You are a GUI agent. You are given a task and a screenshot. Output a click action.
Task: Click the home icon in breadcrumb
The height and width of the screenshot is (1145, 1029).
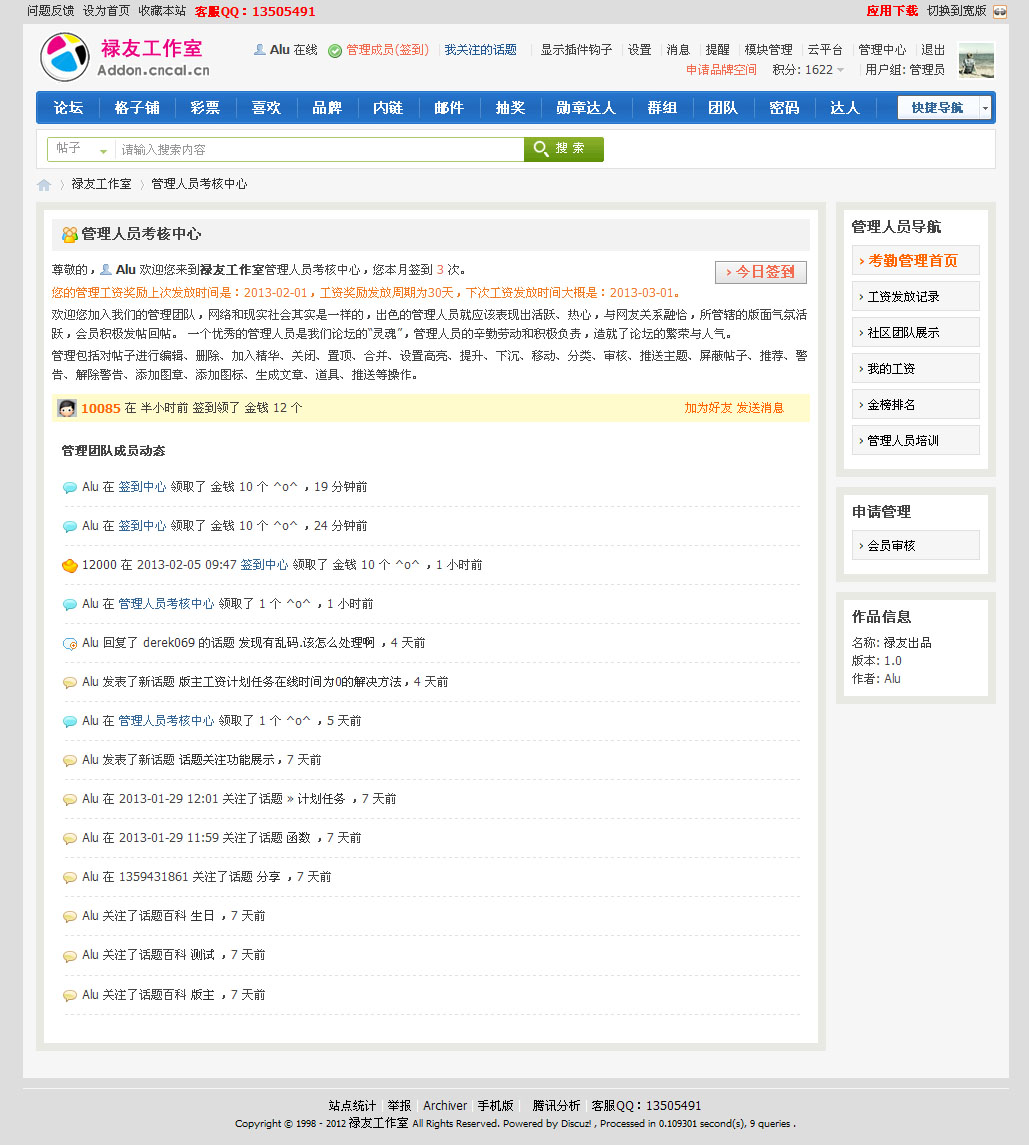[44, 185]
